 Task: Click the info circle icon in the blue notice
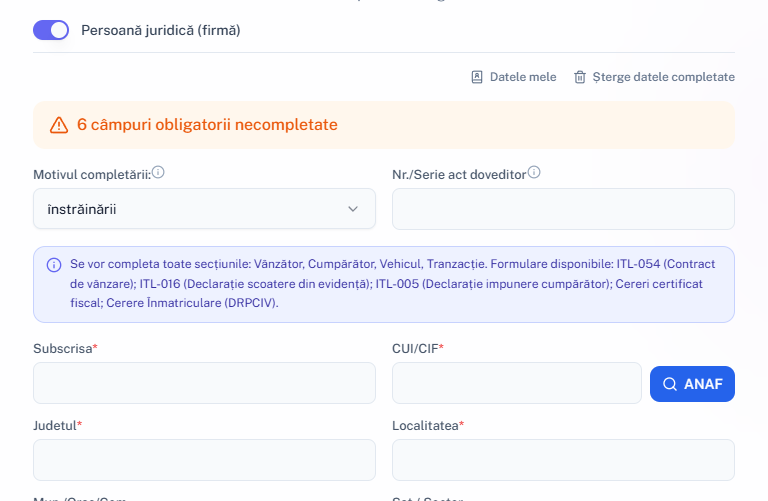tap(54, 265)
